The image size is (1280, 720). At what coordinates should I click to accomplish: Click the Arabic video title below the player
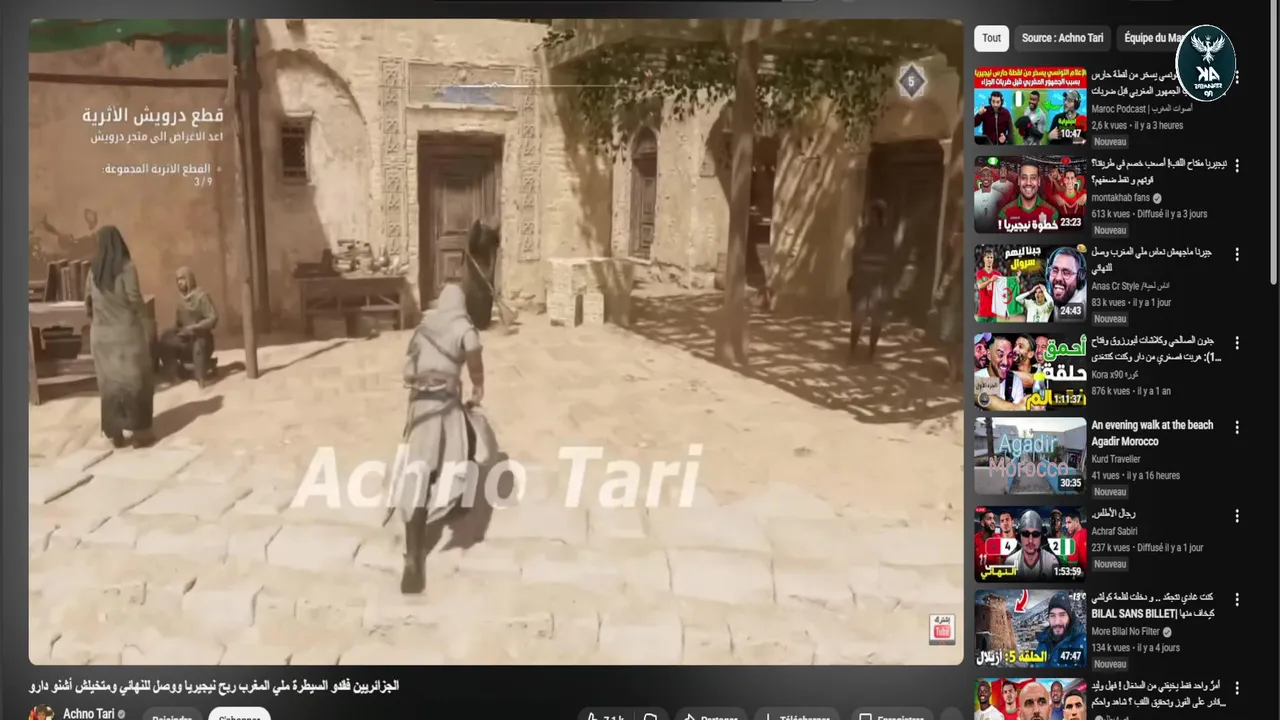tap(214, 686)
